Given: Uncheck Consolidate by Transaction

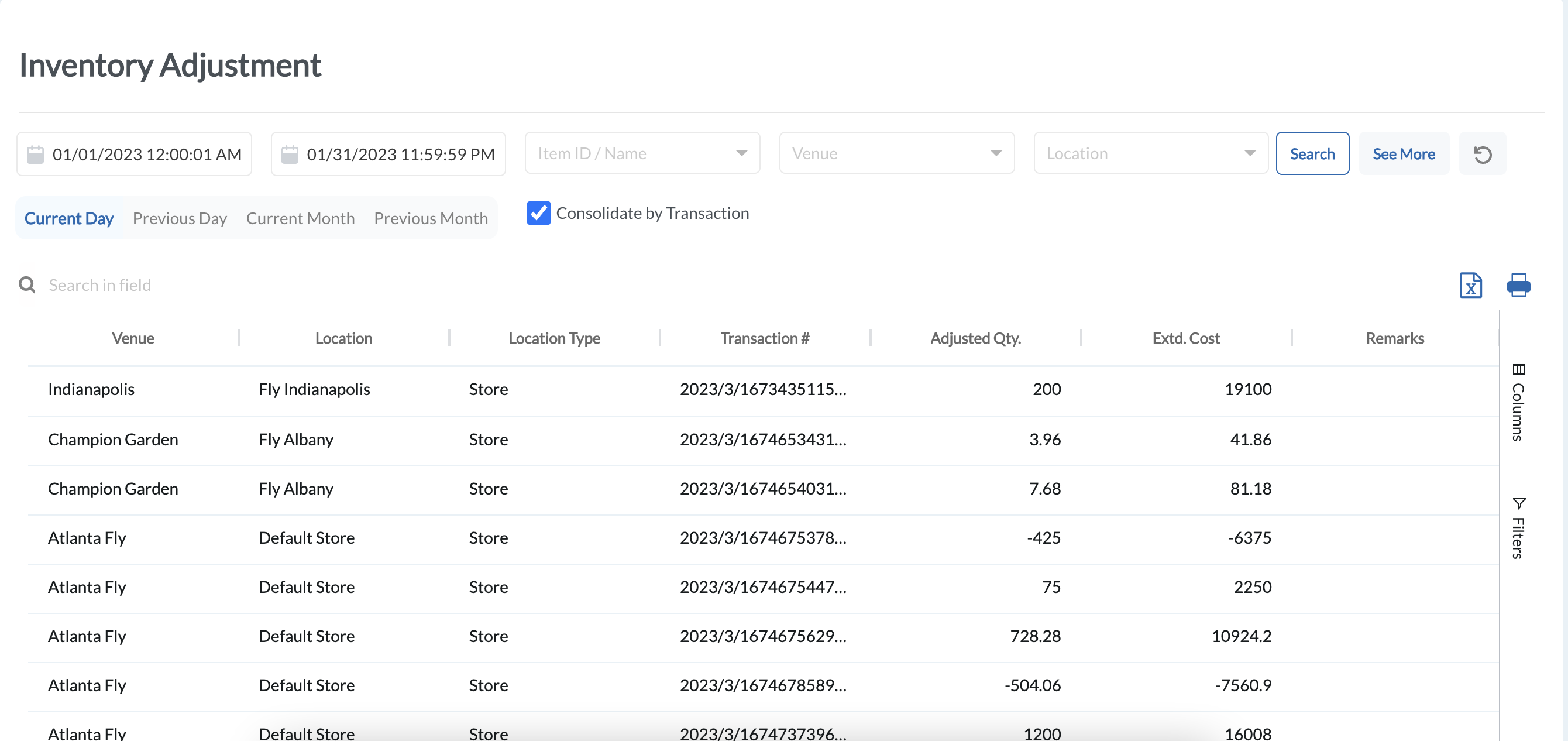Looking at the screenshot, I should 538,213.
